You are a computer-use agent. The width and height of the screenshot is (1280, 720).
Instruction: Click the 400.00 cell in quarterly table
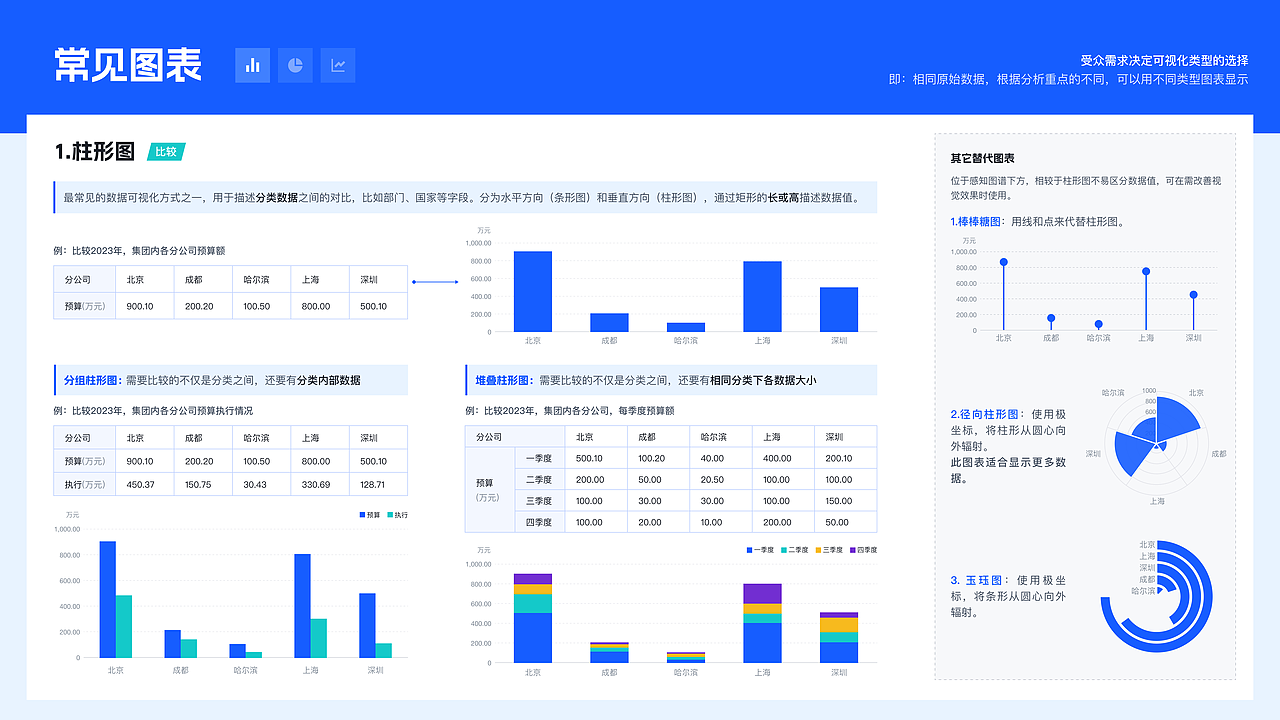coord(783,458)
